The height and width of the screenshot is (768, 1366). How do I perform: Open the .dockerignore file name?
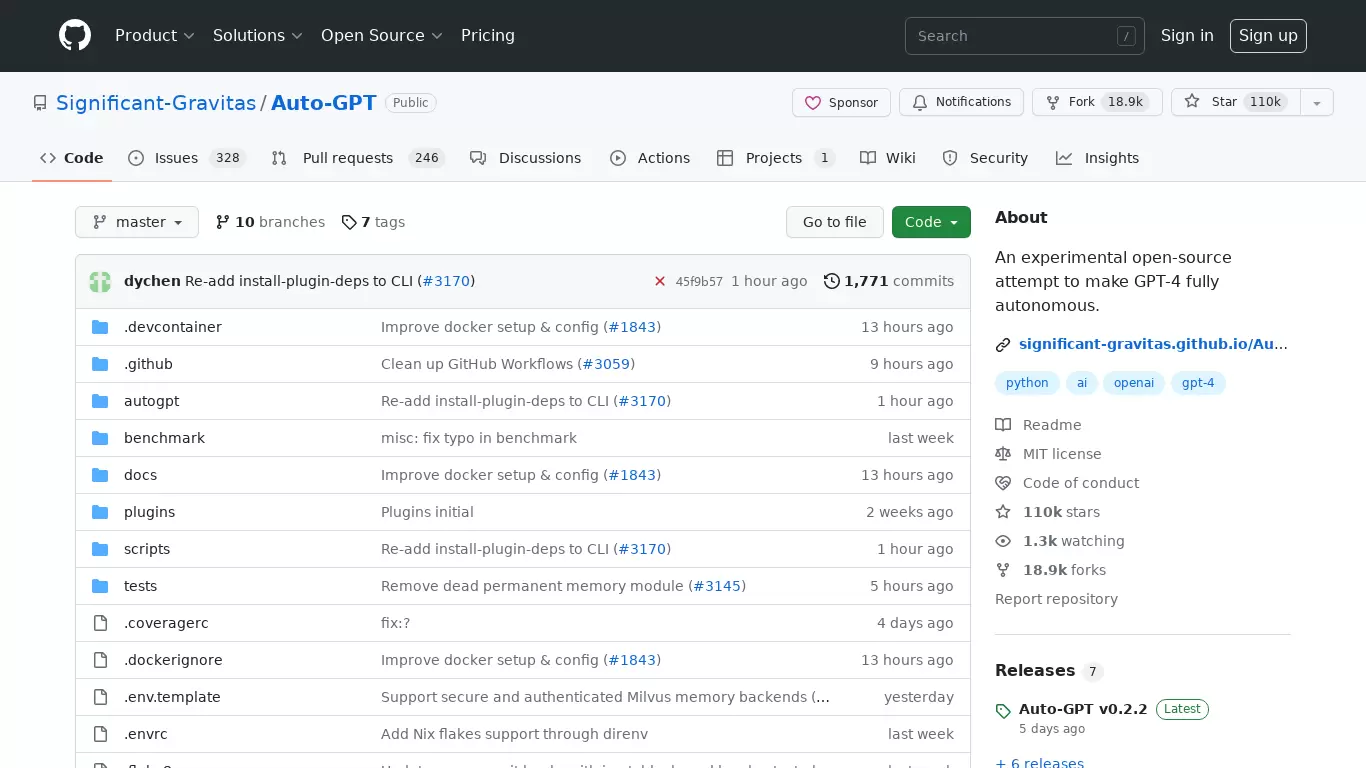click(x=173, y=660)
